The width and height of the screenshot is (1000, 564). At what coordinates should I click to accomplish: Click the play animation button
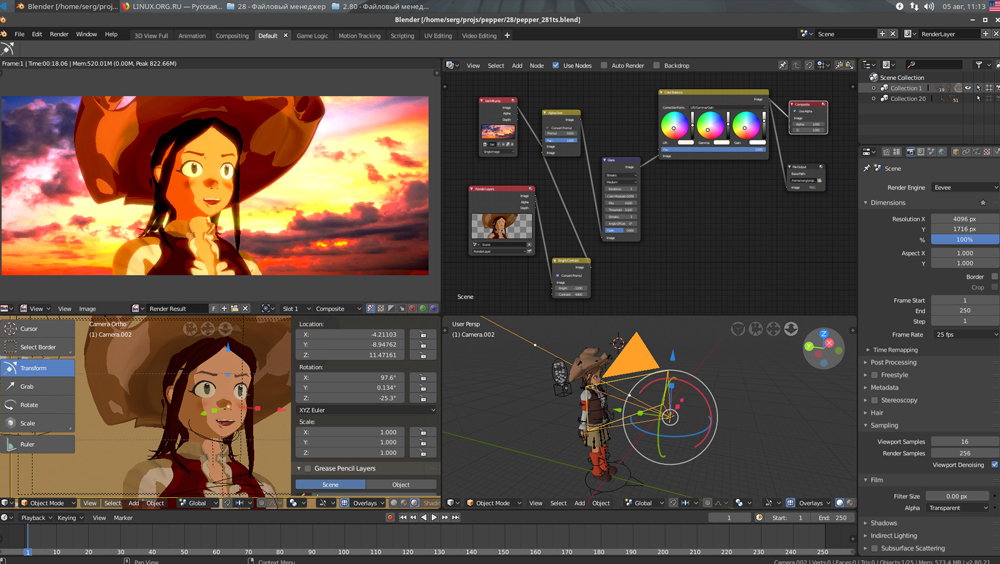pos(434,517)
